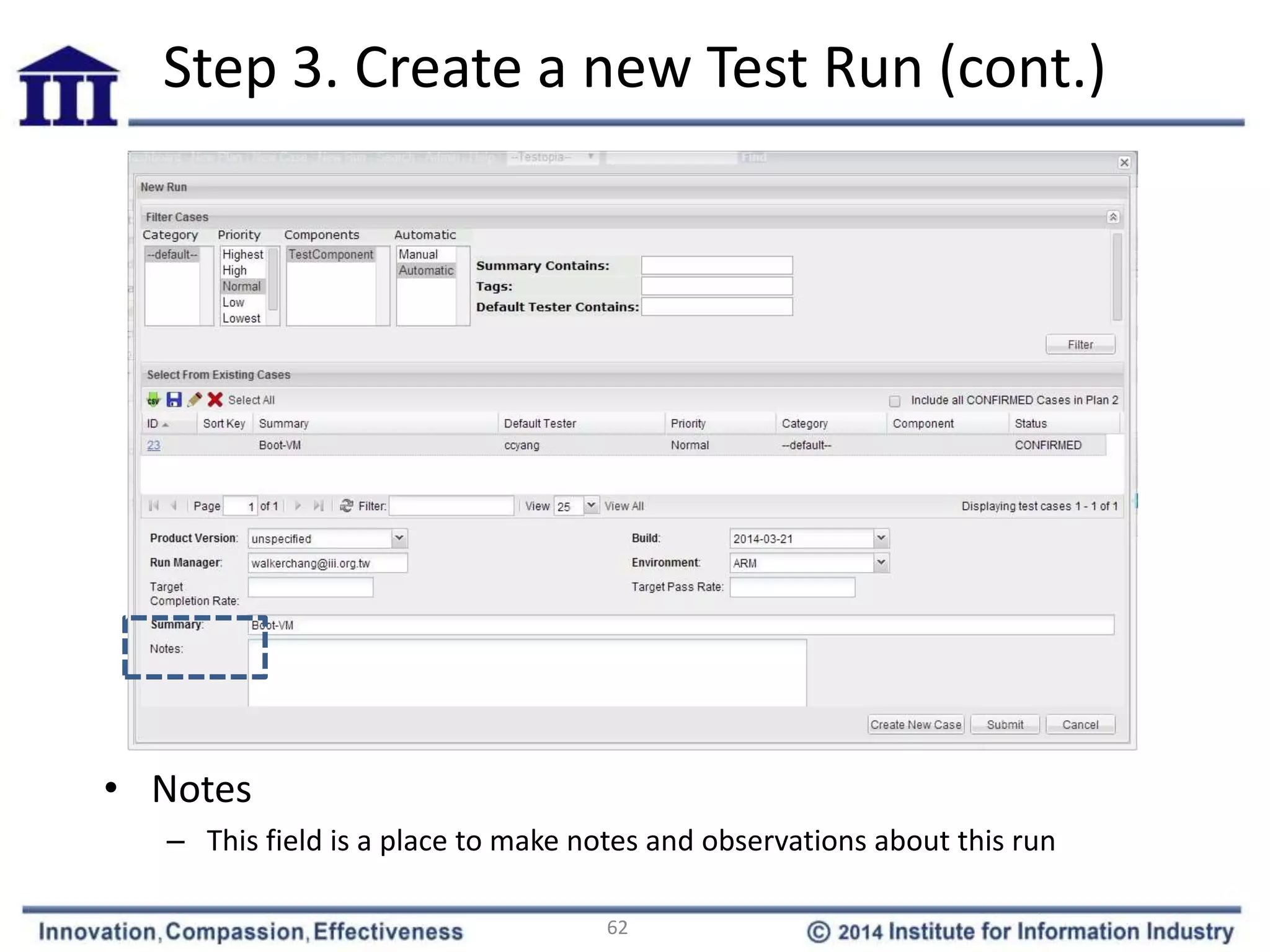Sort by Priority column header
The width and height of the screenshot is (1270, 952).
click(720, 423)
